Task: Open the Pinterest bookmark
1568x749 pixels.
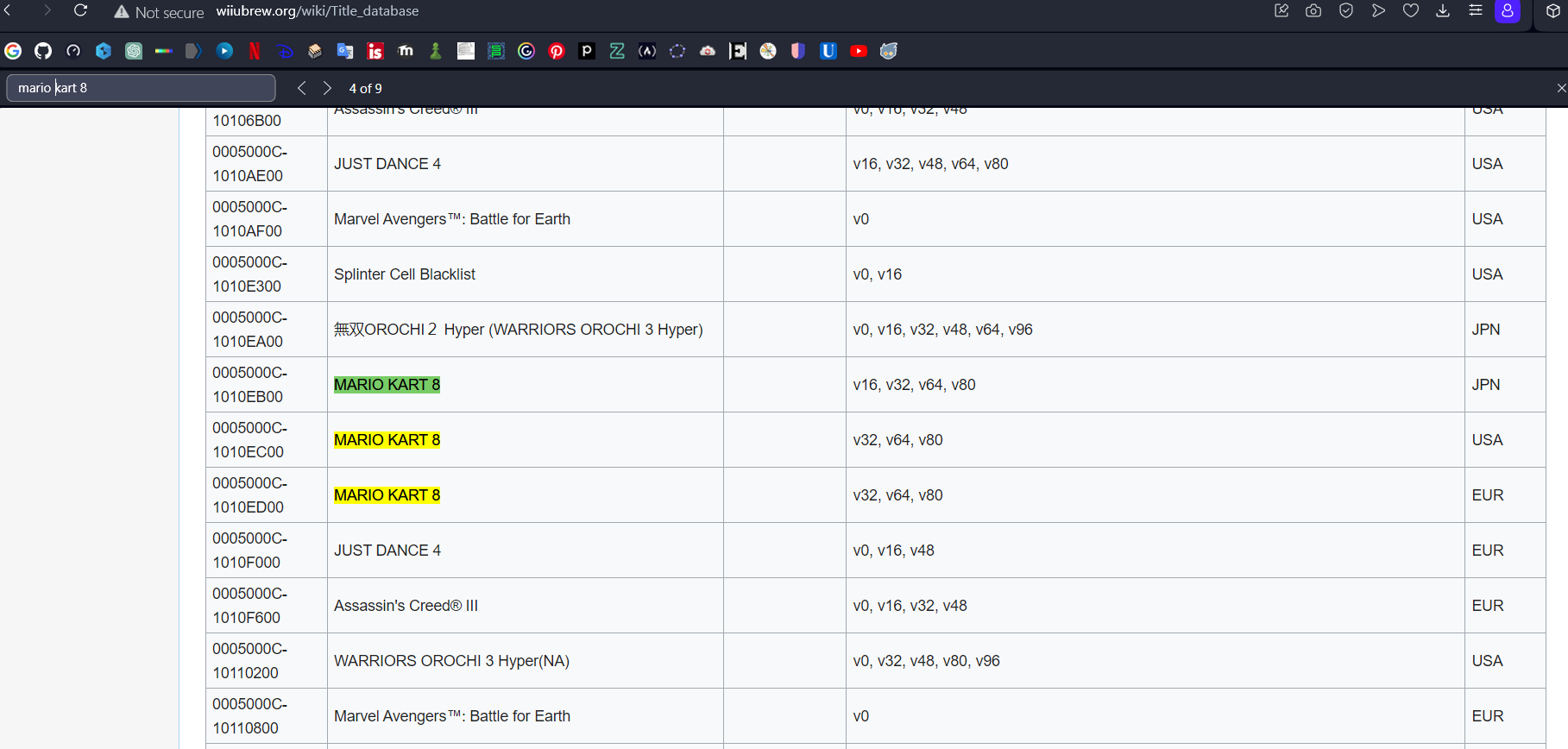Action: [557, 51]
